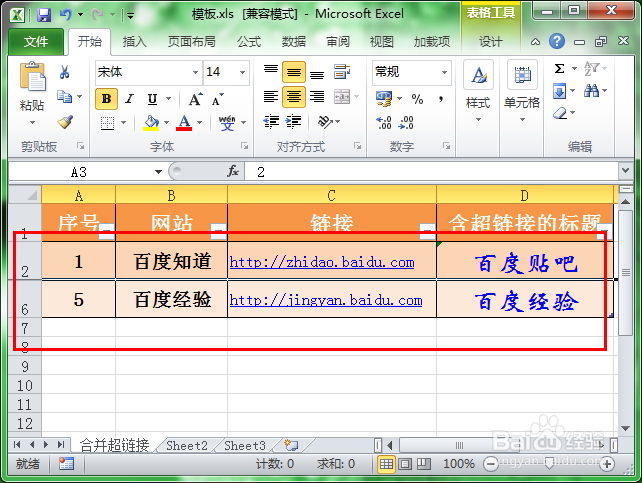Toggle center horizontal alignment
Screen dimensions: 642x483
click(294, 97)
